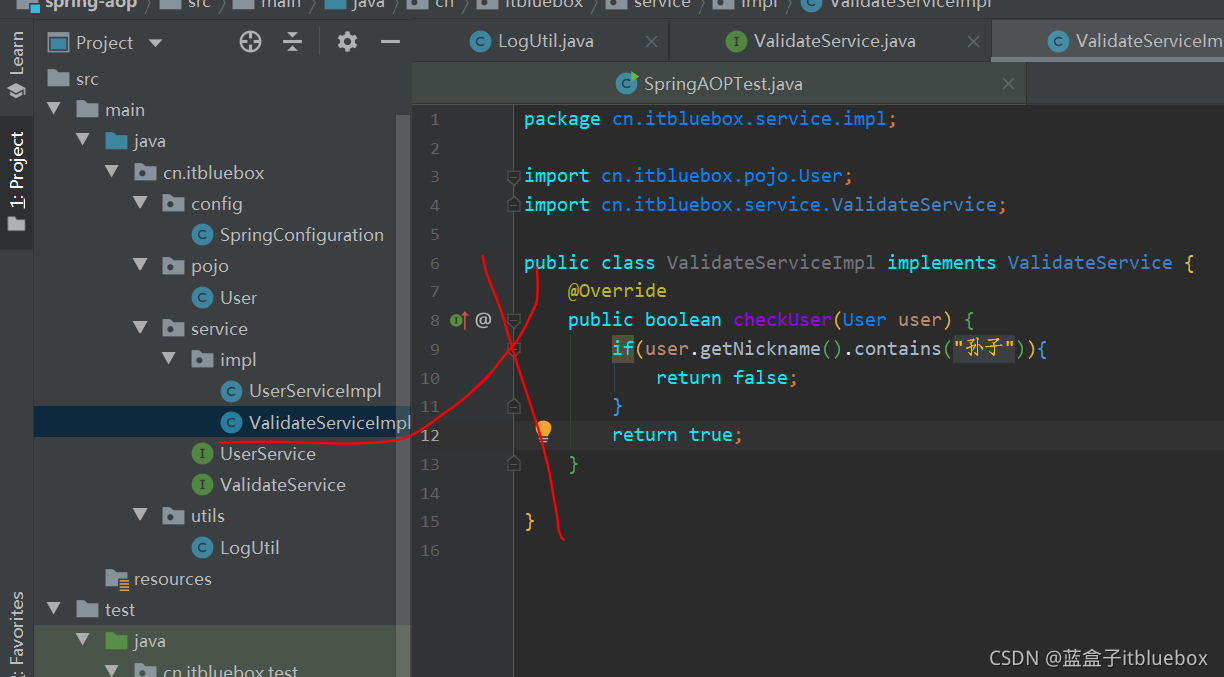
Task: Click the checkUser method name
Action: pyautogui.click(x=783, y=320)
